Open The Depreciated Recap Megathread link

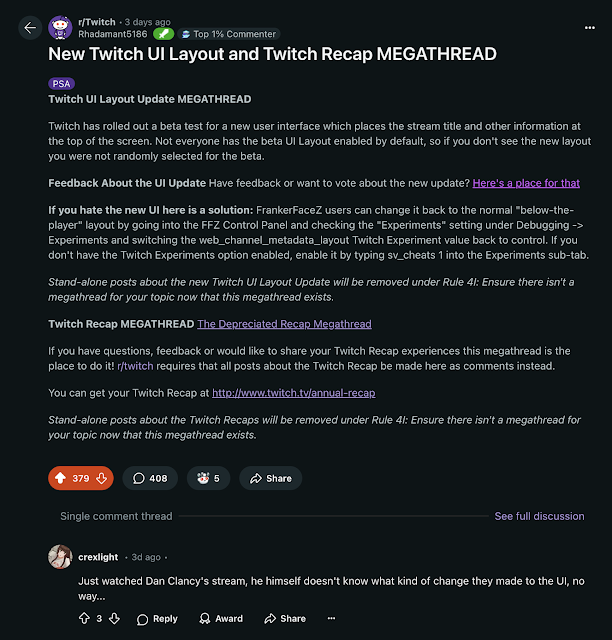(x=284, y=324)
